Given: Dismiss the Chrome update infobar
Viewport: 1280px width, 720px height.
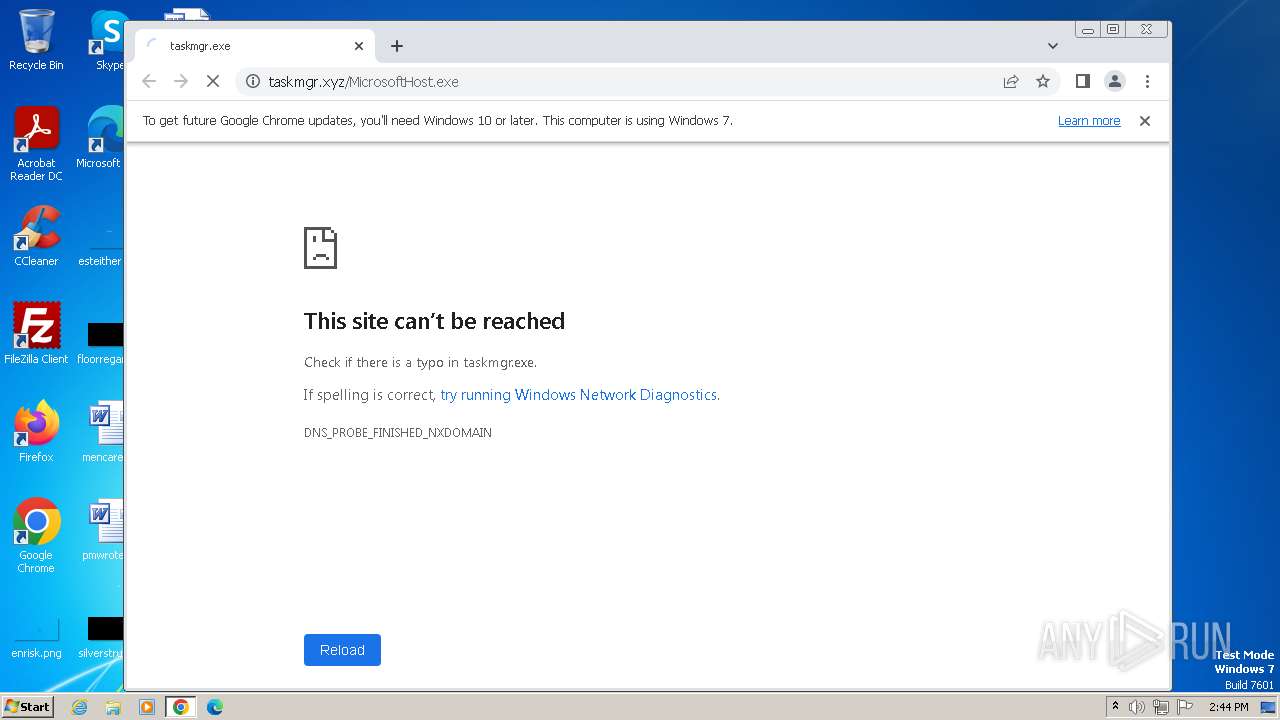Looking at the screenshot, I should (x=1145, y=121).
